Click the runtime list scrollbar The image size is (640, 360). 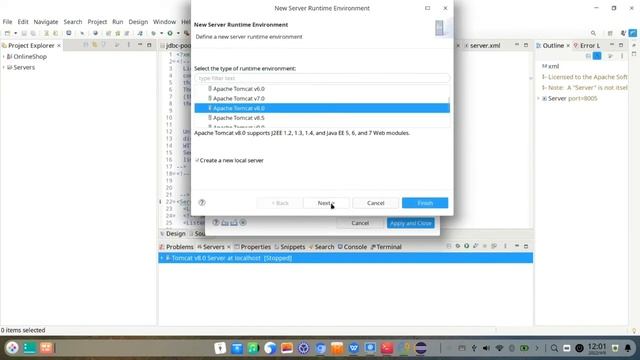click(449, 100)
